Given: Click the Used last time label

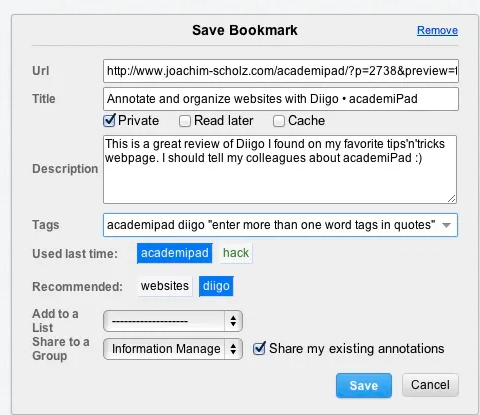Looking at the screenshot, I should point(75,254).
